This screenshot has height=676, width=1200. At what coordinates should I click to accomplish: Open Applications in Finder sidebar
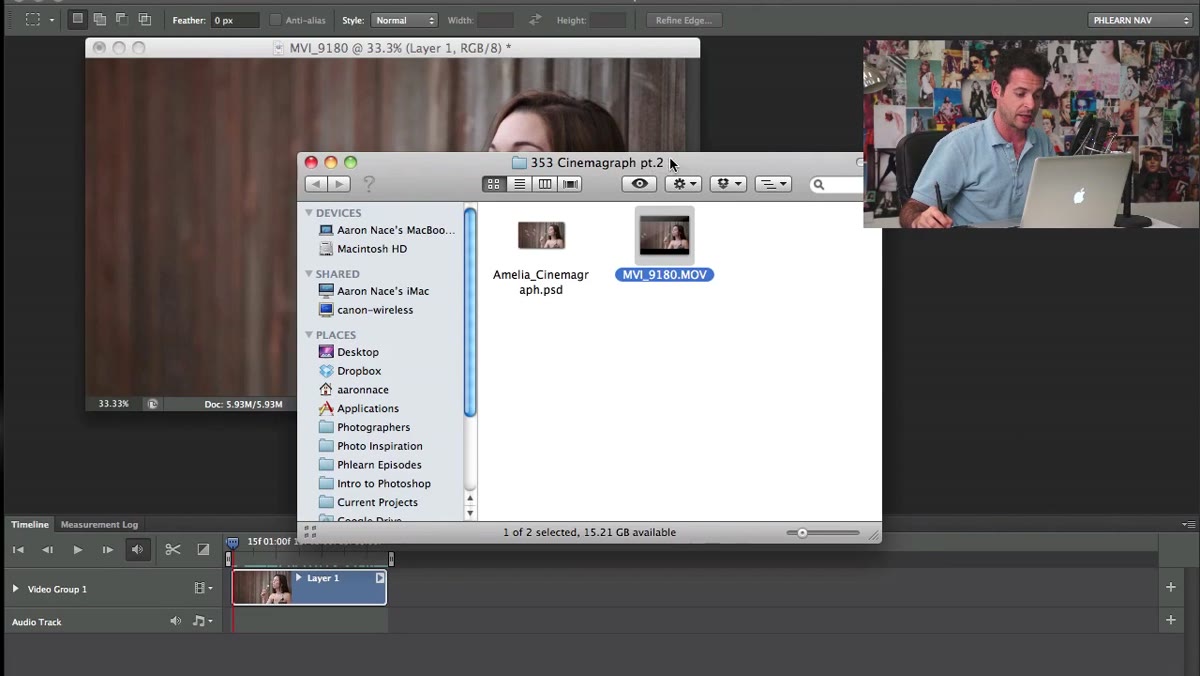pyautogui.click(x=368, y=408)
